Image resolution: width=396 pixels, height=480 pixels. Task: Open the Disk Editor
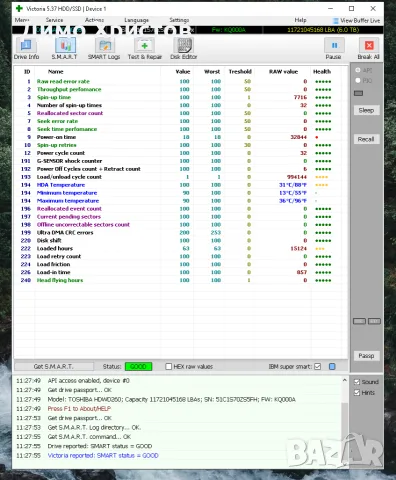point(184,49)
